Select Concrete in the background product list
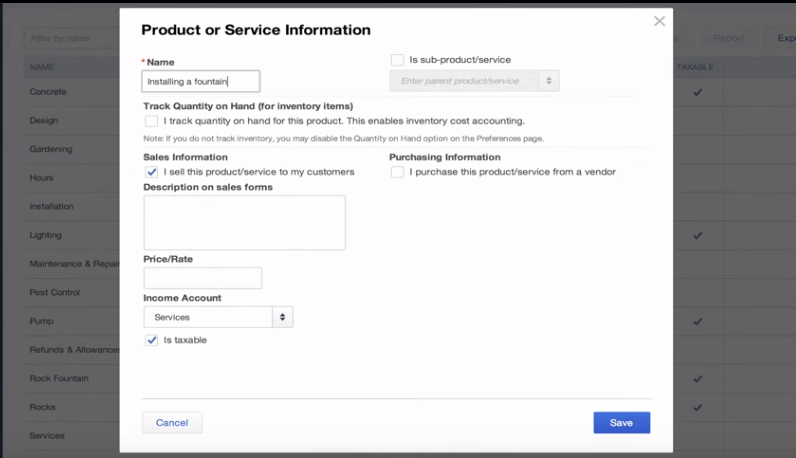 (48, 92)
